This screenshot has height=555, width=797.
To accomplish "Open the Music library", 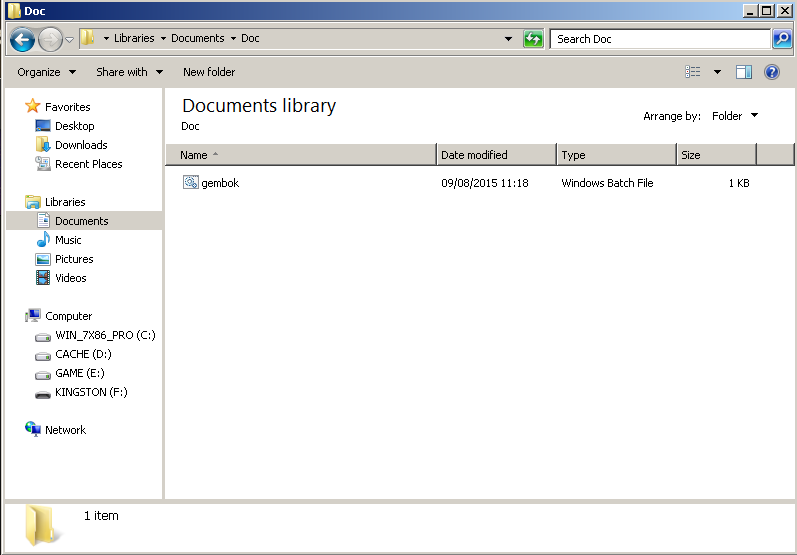I will [68, 240].
